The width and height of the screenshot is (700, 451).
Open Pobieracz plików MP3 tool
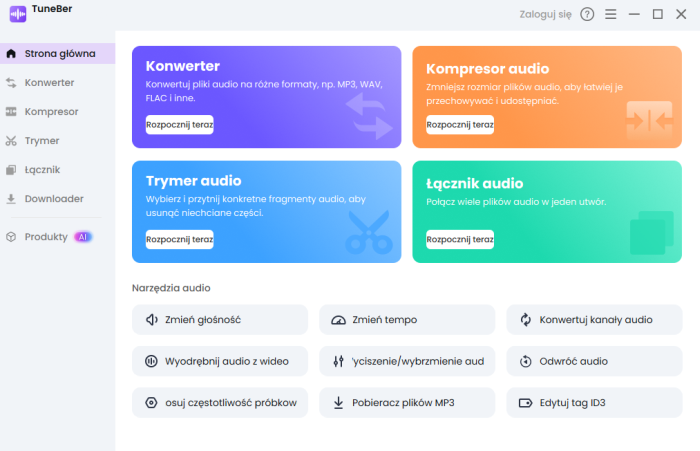[407, 403]
